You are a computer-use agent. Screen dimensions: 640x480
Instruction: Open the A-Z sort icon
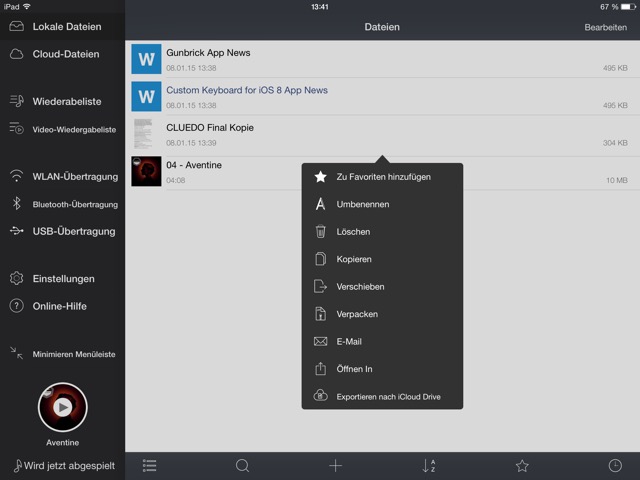429,466
